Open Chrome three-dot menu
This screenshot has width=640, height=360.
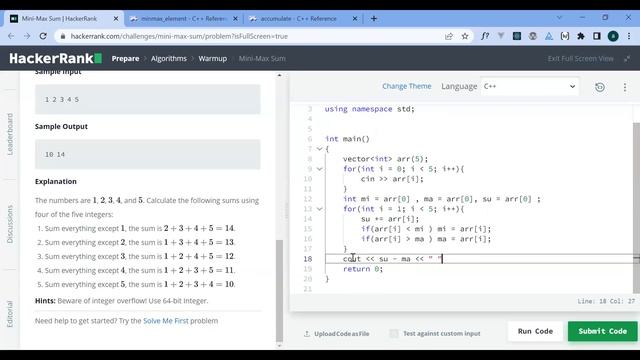pyautogui.click(x=629, y=36)
